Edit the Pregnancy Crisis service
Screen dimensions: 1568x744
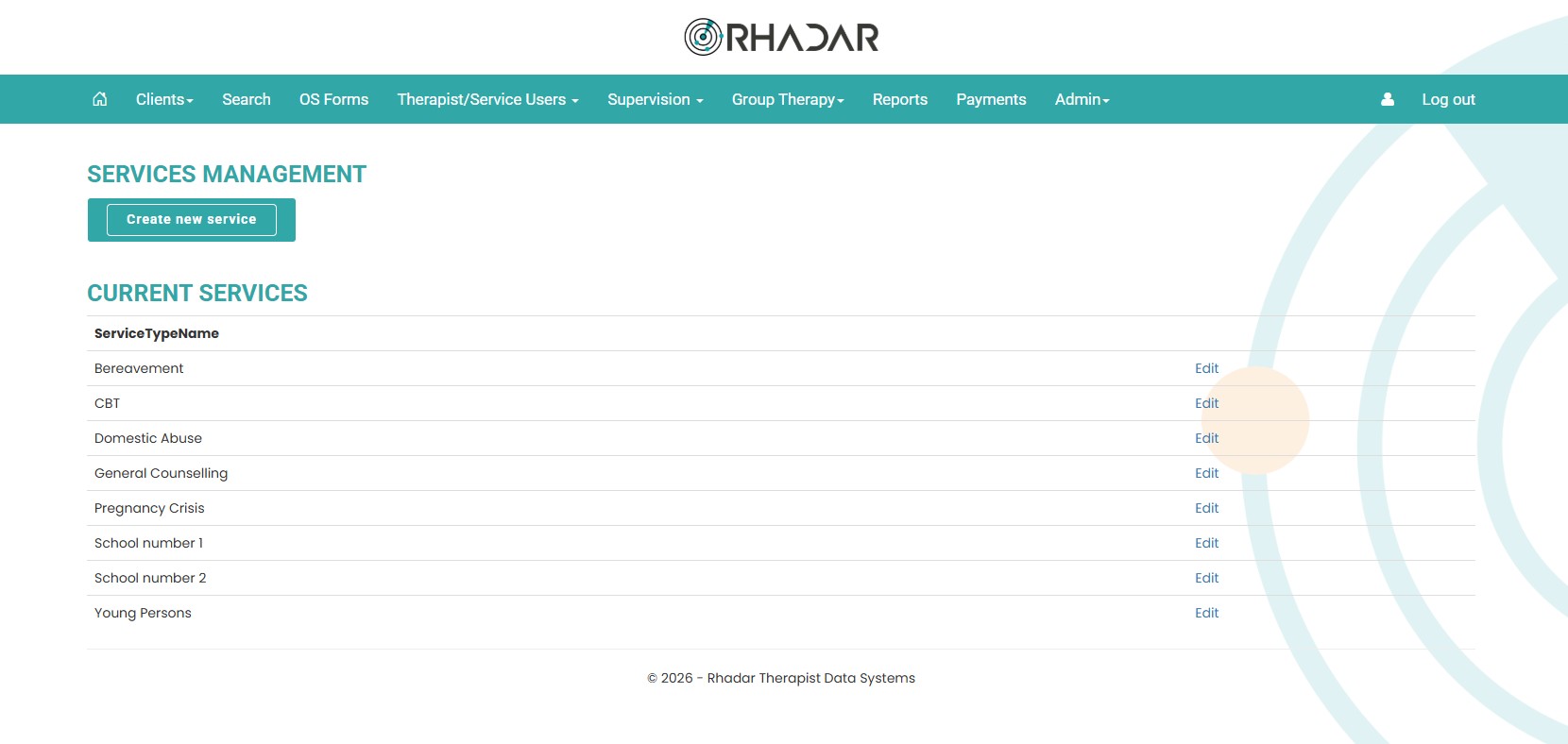tap(1206, 508)
